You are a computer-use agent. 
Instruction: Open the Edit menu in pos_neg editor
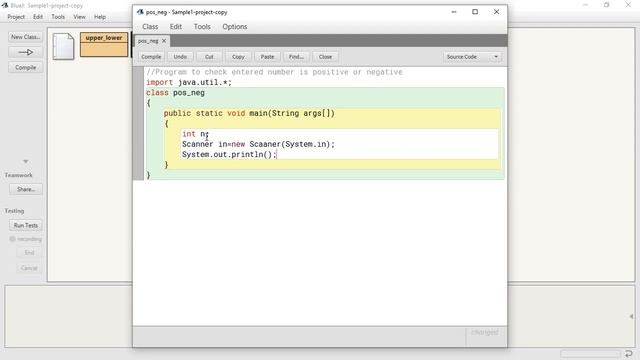pos(176,27)
